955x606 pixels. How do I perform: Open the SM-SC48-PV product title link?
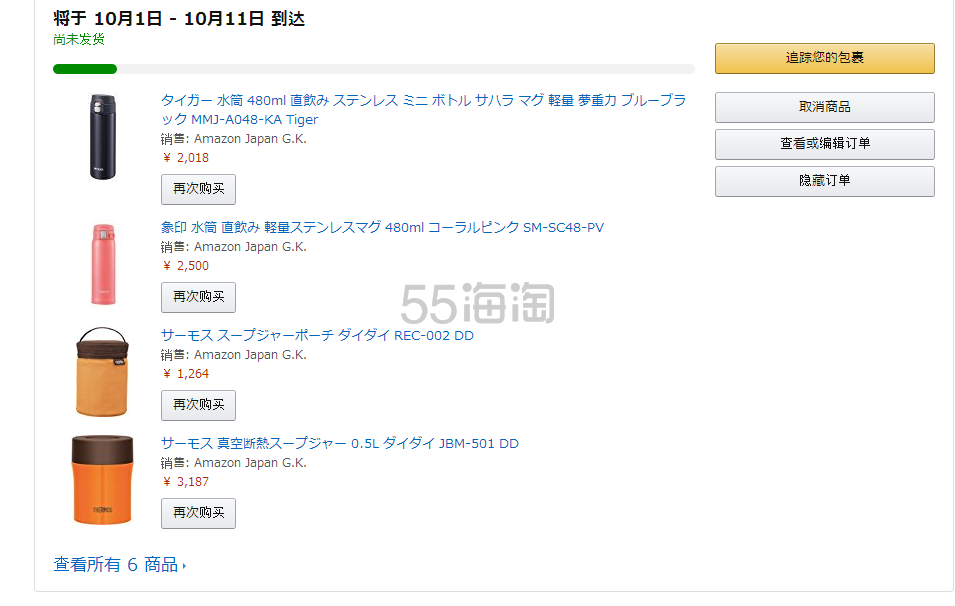coord(382,227)
